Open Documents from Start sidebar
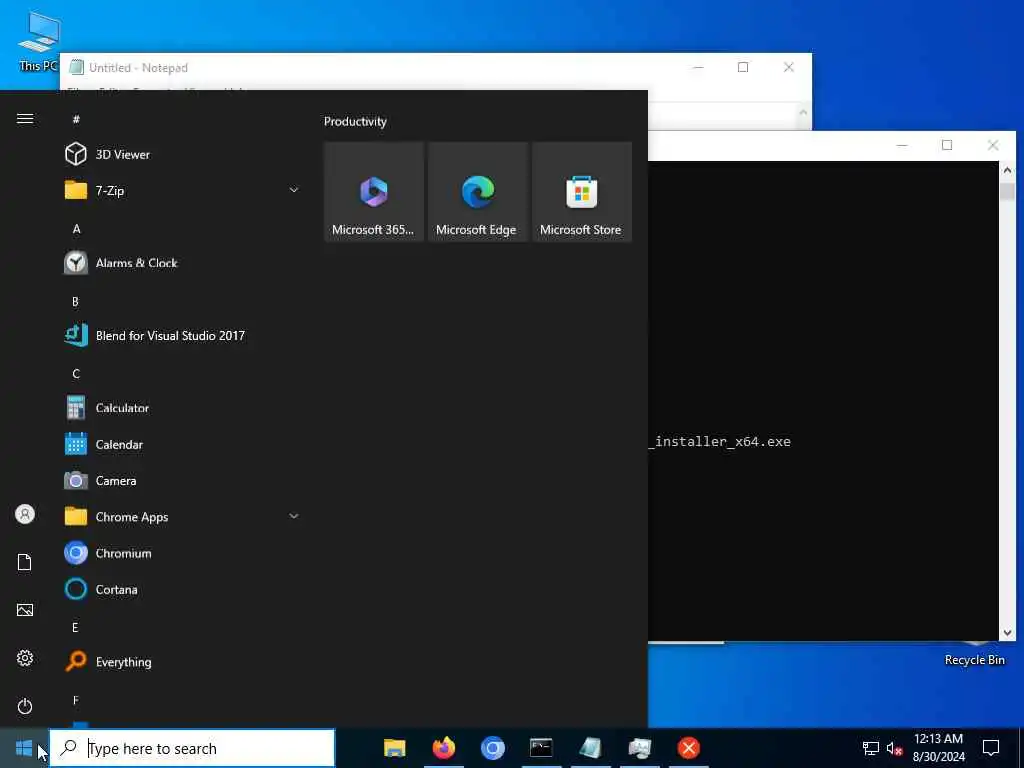Image resolution: width=1024 pixels, height=768 pixels. [25, 562]
